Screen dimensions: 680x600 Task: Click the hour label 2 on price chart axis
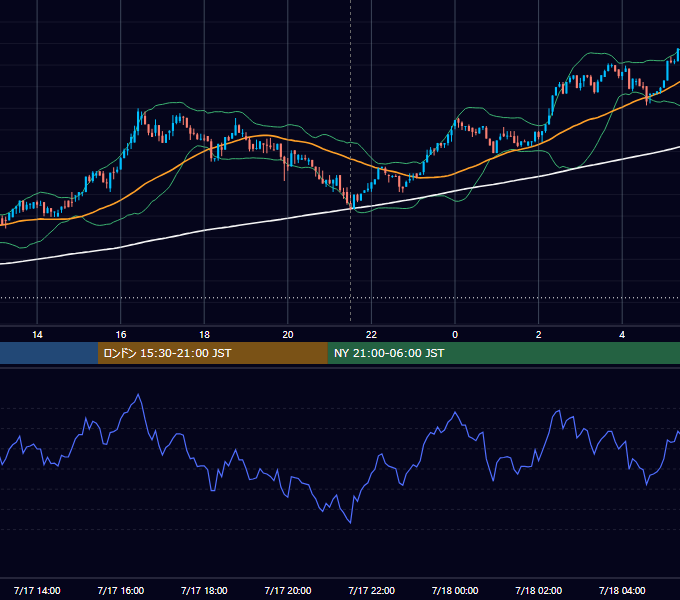(539, 335)
